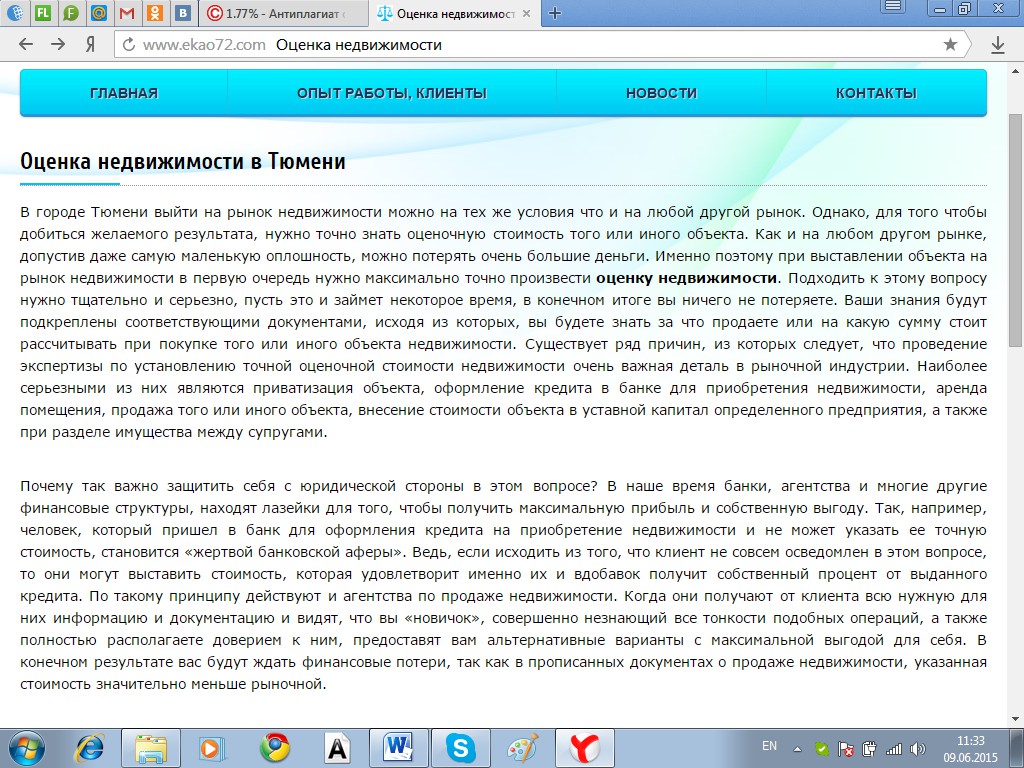Reload the current page
The height and width of the screenshot is (768, 1024).
tap(129, 44)
